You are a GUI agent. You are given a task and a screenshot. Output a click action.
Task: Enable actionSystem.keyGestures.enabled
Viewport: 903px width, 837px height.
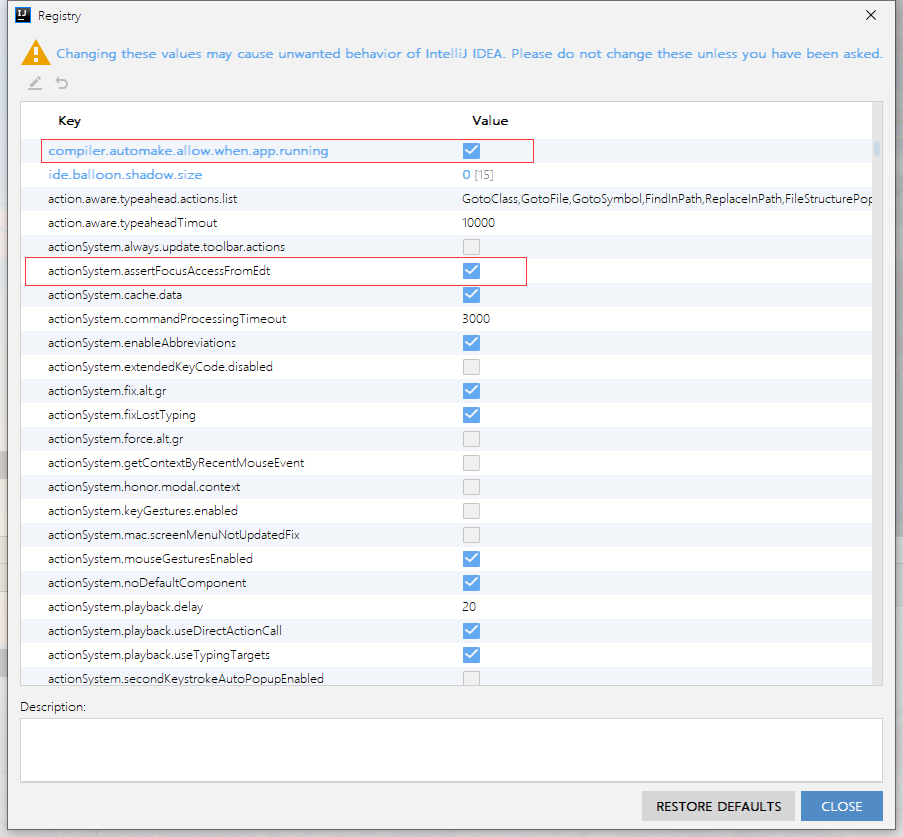pyautogui.click(x=471, y=510)
